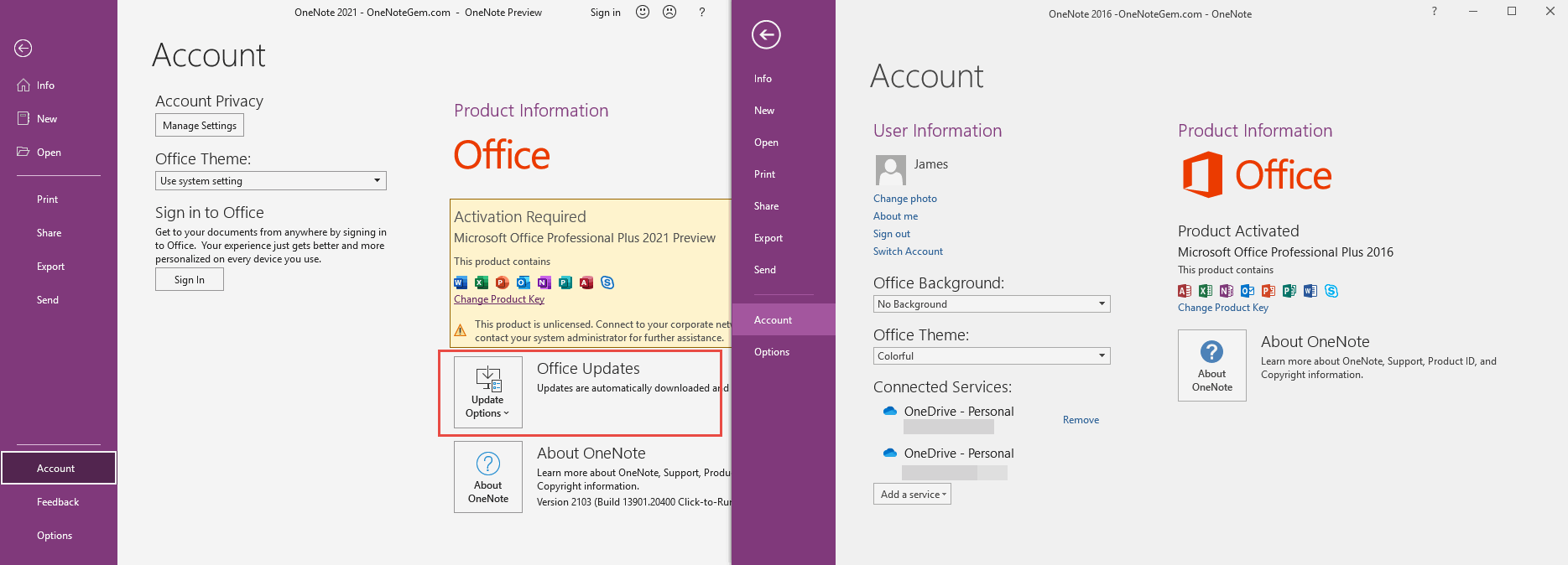1568x565 pixels.
Task: Click the smiley face feedback icon
Action: 643,12
